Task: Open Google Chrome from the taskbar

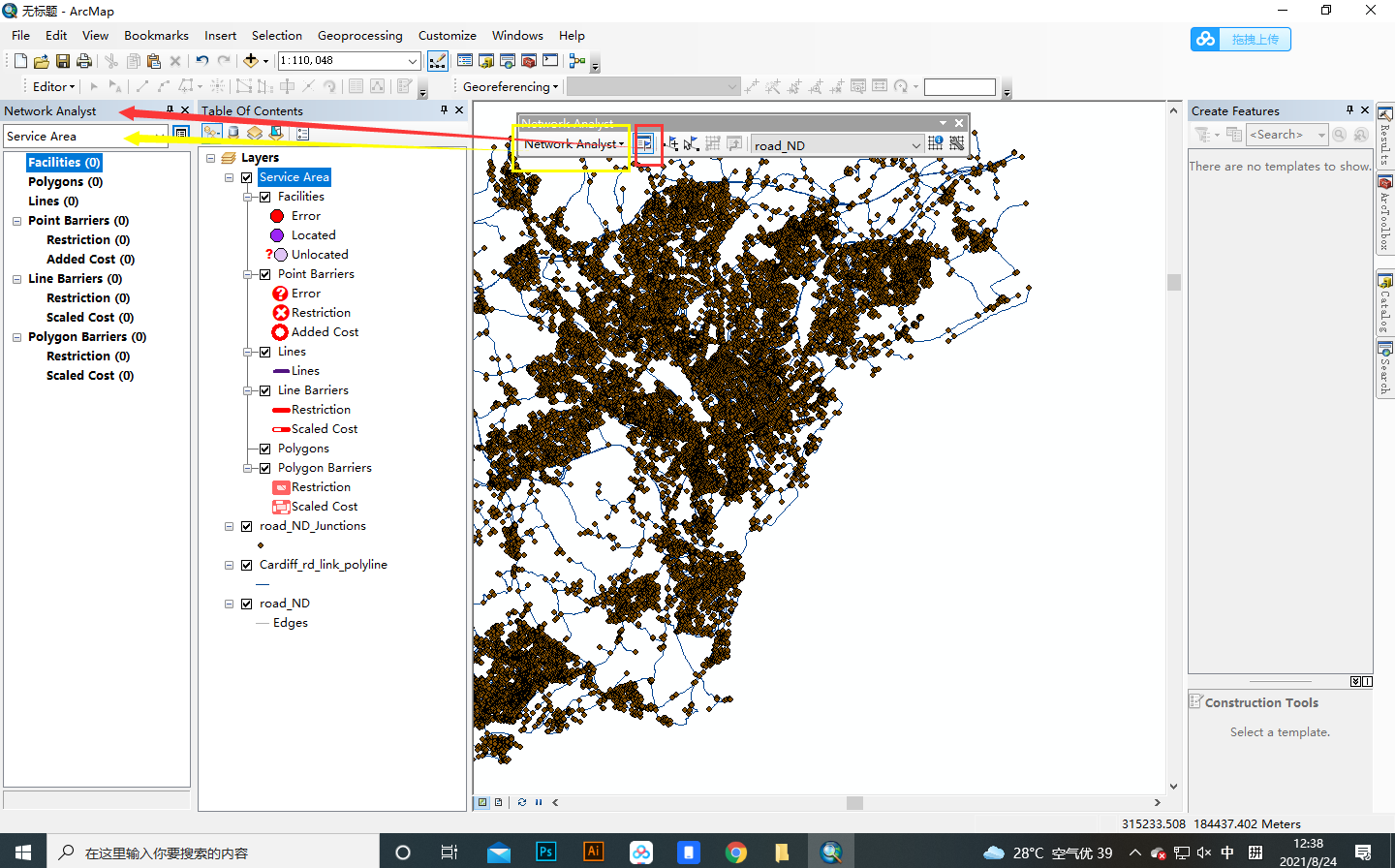Action: [x=736, y=852]
